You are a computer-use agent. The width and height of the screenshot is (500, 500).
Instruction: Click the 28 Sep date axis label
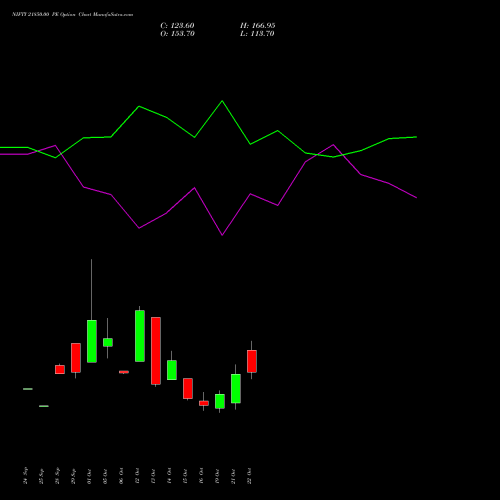pyautogui.click(x=58, y=476)
